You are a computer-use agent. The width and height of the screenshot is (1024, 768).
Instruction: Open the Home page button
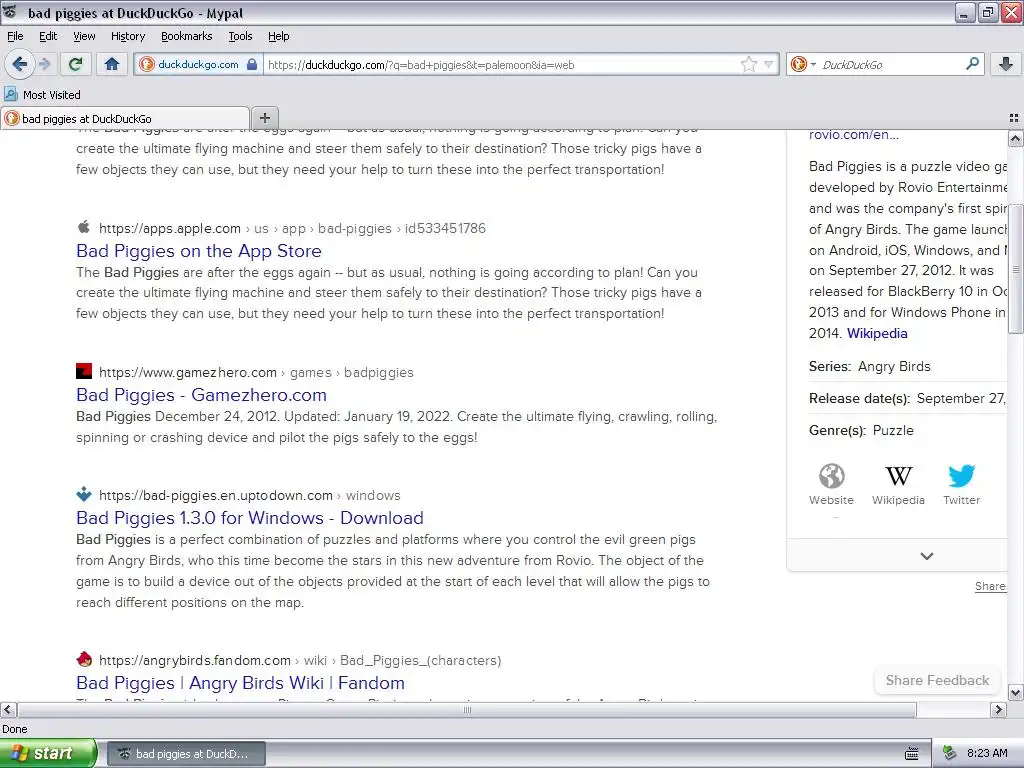click(x=112, y=64)
